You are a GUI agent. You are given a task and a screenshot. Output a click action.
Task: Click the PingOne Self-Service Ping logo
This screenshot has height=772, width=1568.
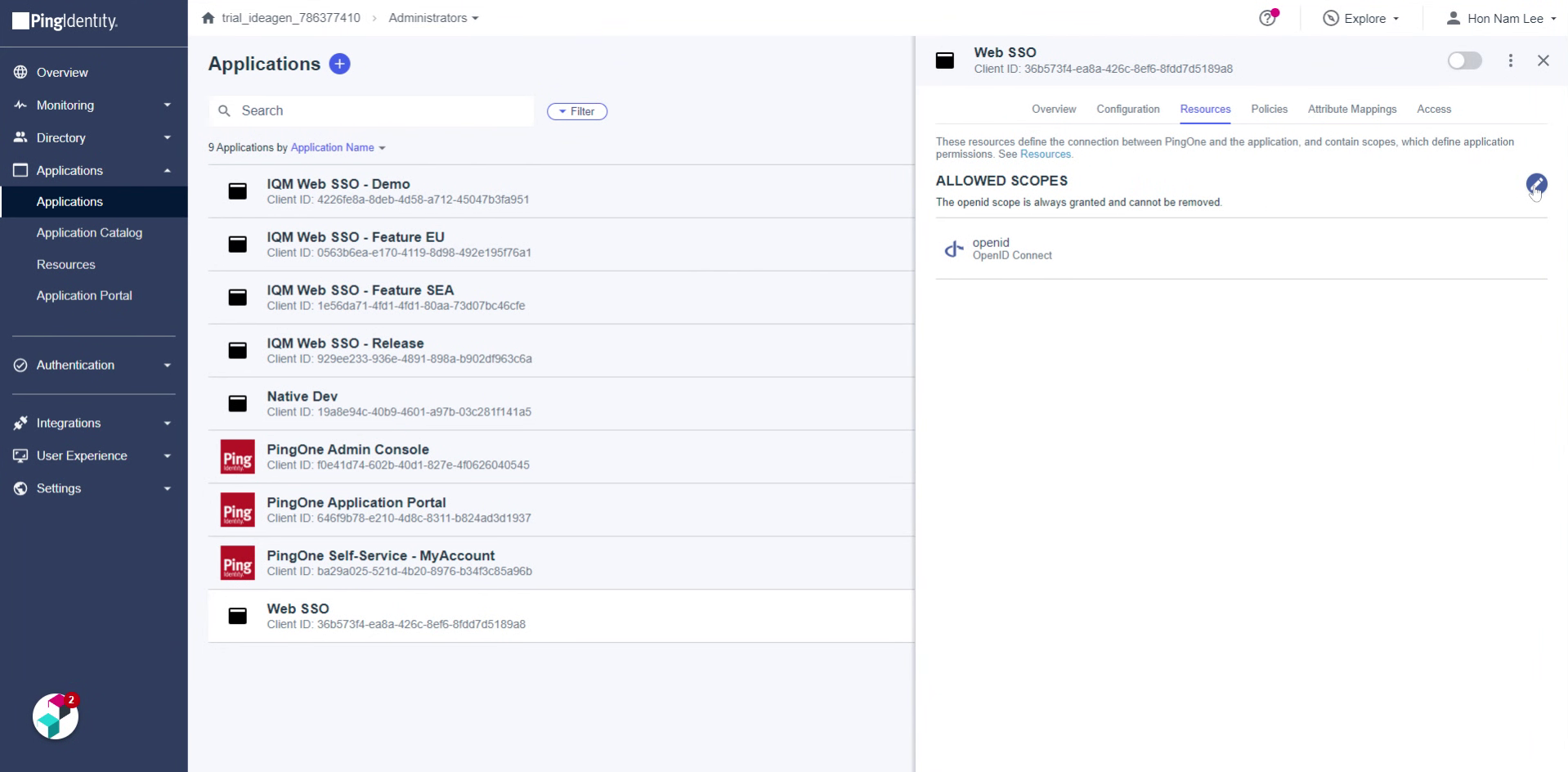(237, 563)
